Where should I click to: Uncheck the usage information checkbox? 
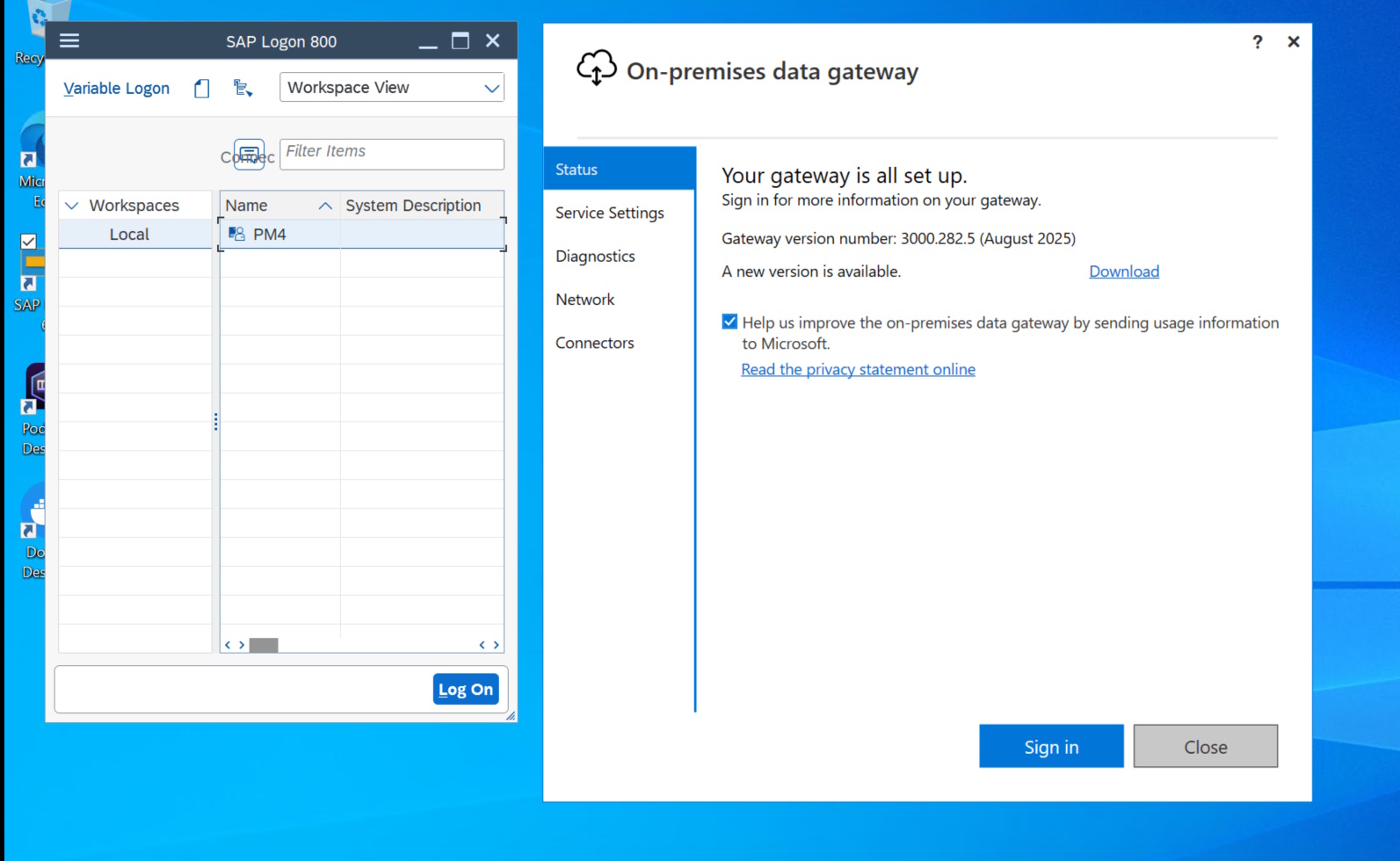(729, 322)
